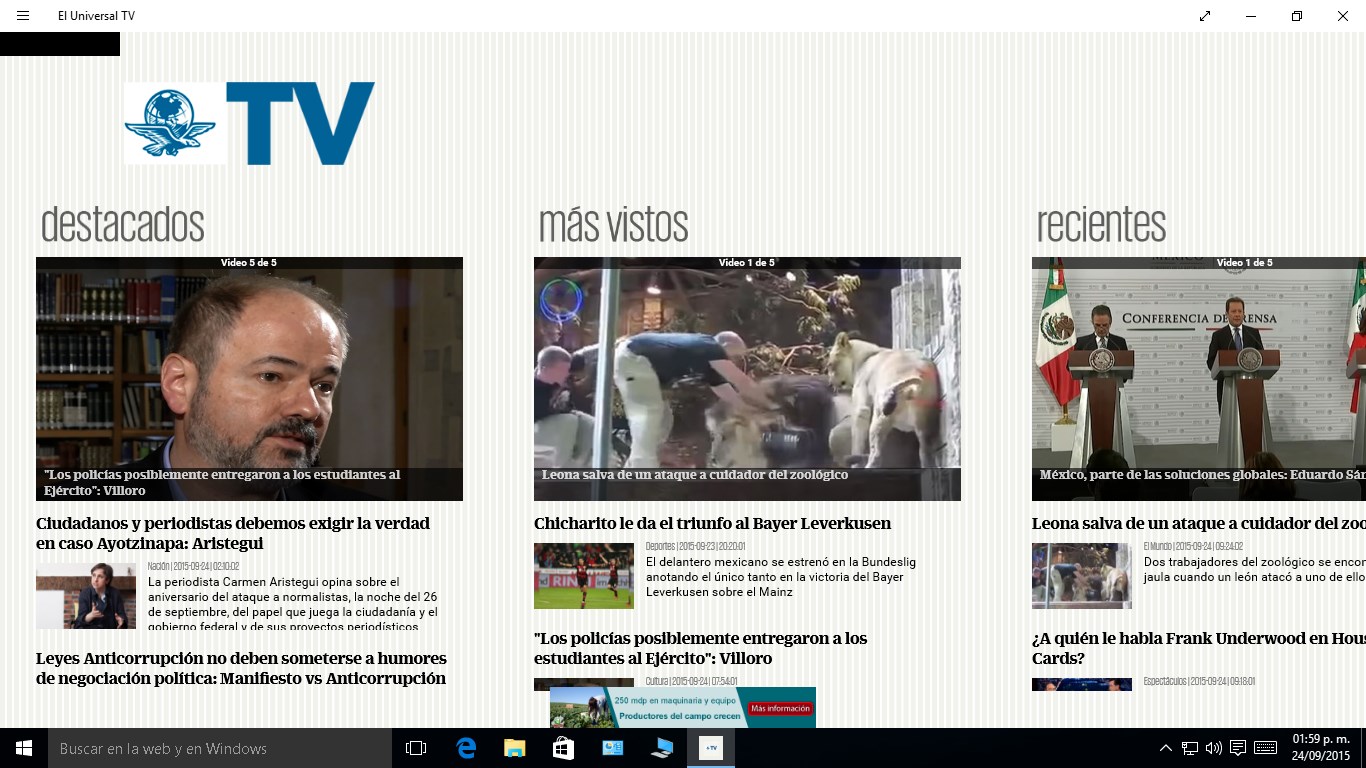This screenshot has width=1366, height=768.
Task: Click 'El delantero mexicano se estrenó' description
Action: pyautogui.click(x=781, y=577)
